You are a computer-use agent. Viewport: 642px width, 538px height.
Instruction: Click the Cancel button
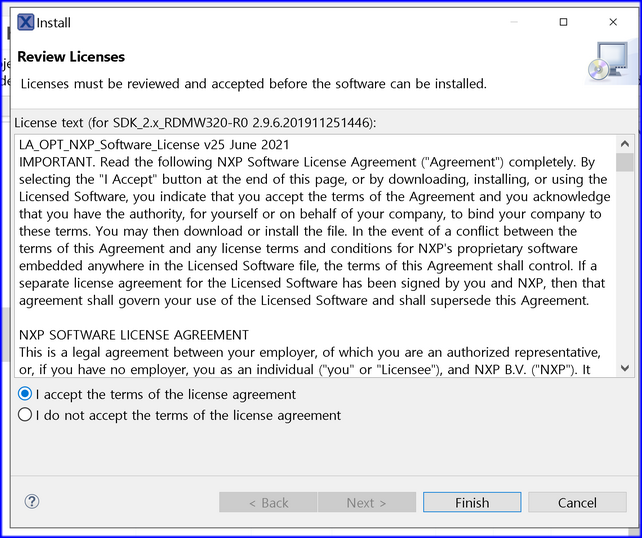click(x=577, y=502)
